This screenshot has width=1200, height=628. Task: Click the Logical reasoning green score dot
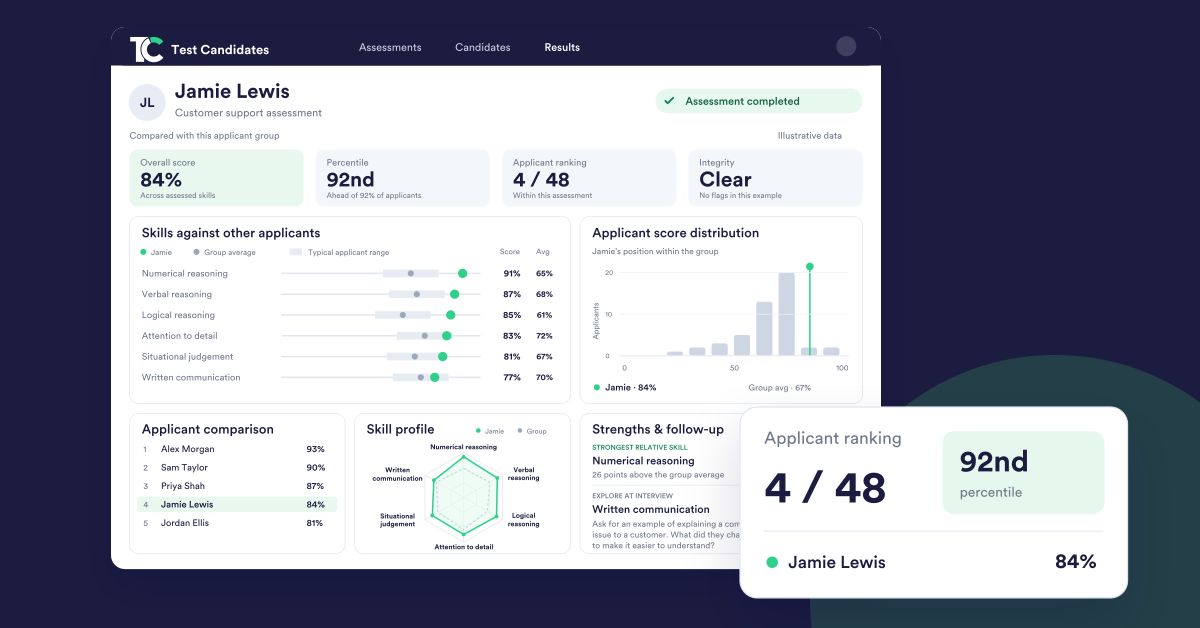coord(450,315)
